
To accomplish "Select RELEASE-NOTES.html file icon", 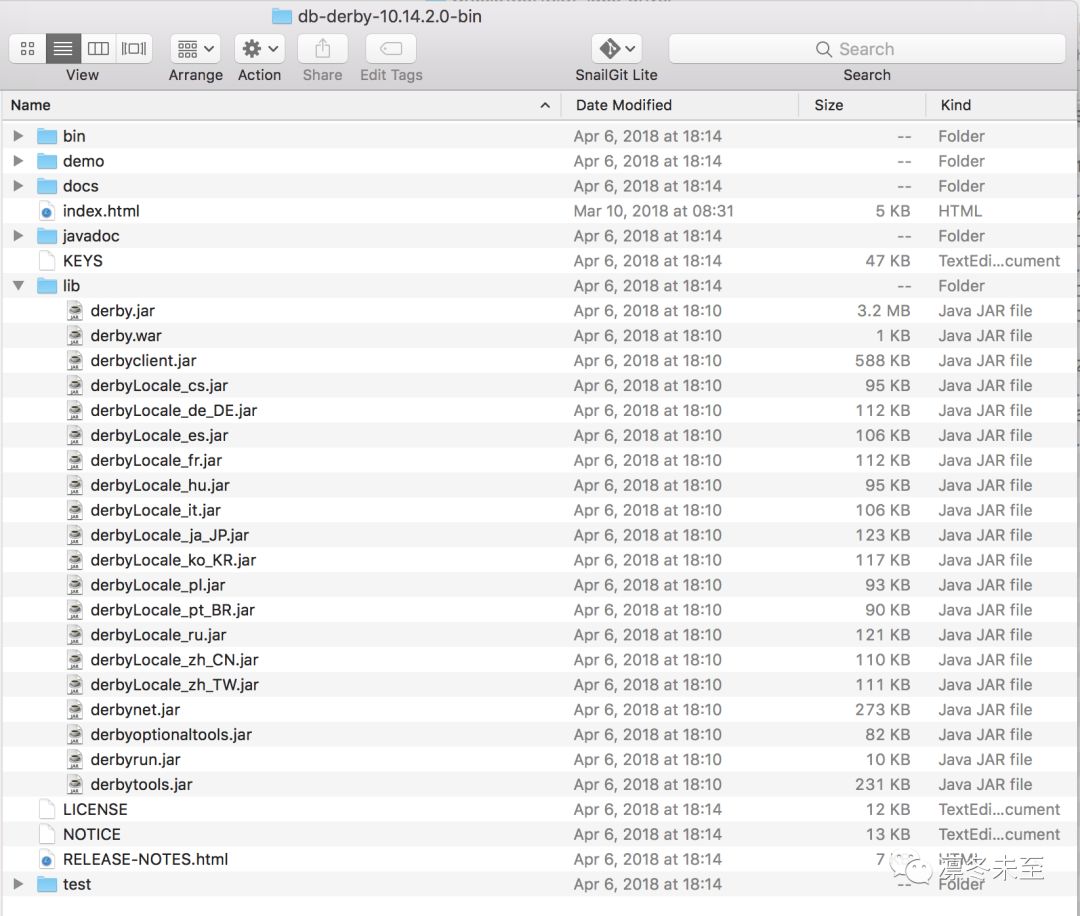I will [47, 859].
